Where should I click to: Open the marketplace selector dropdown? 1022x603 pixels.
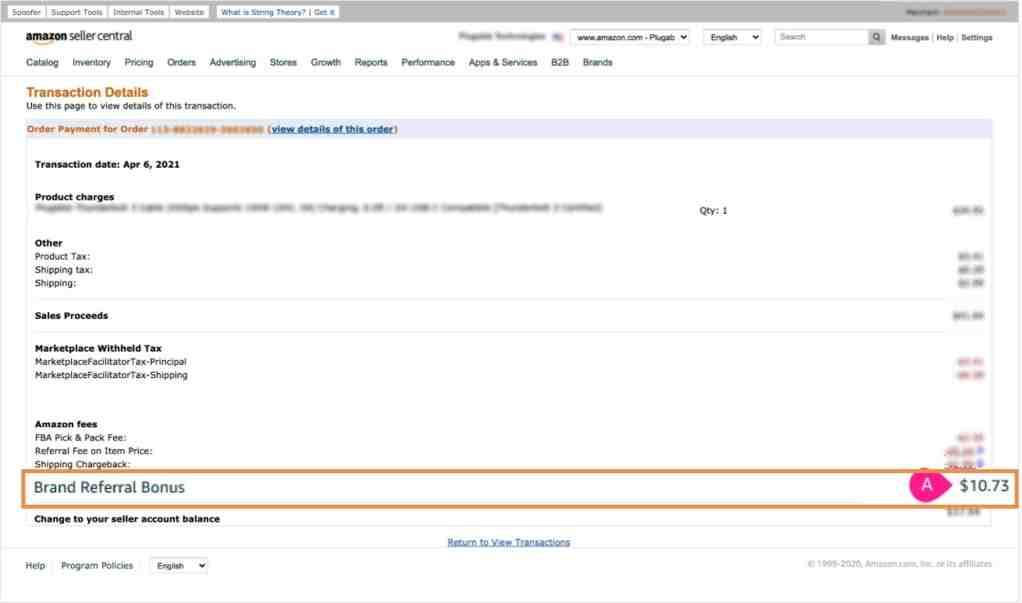pyautogui.click(x=630, y=37)
